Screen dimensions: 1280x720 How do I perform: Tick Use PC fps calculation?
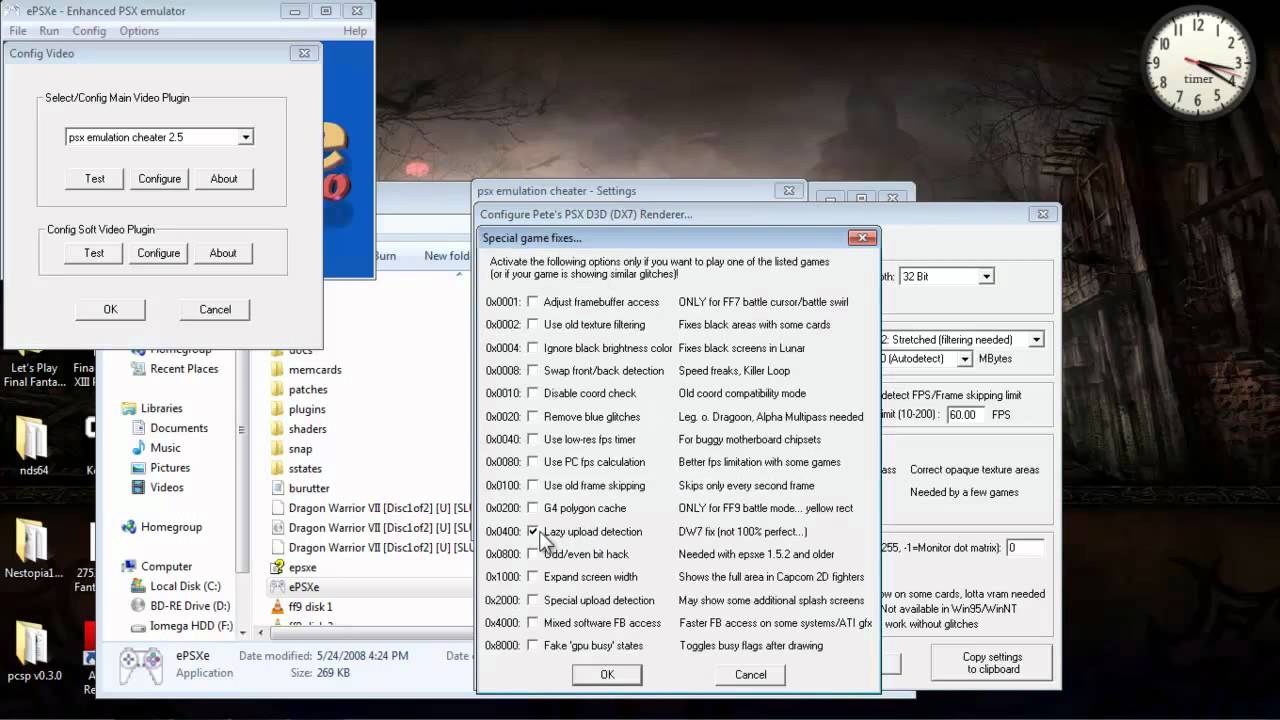coord(533,462)
